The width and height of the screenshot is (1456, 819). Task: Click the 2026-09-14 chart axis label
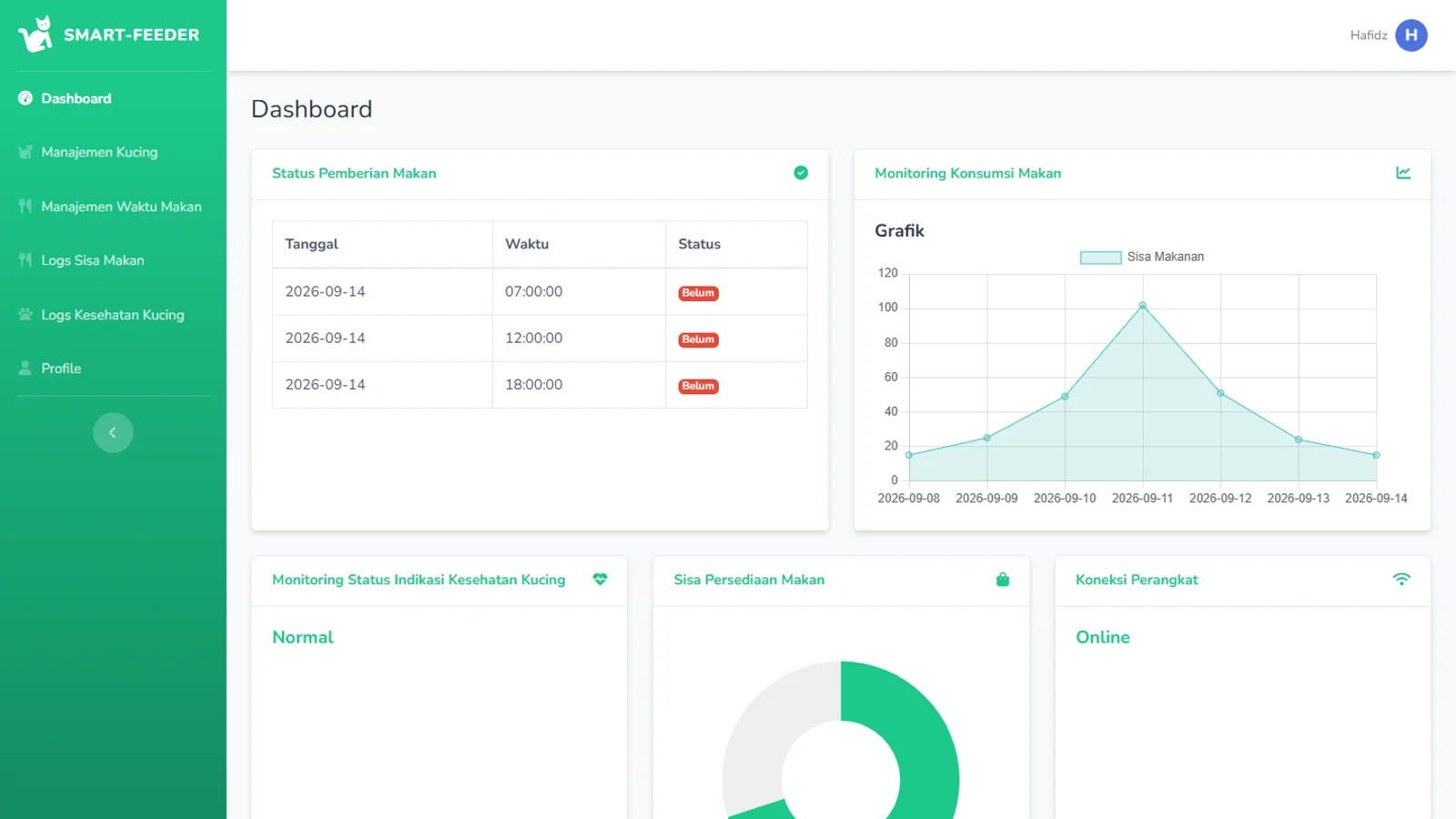(x=1376, y=499)
